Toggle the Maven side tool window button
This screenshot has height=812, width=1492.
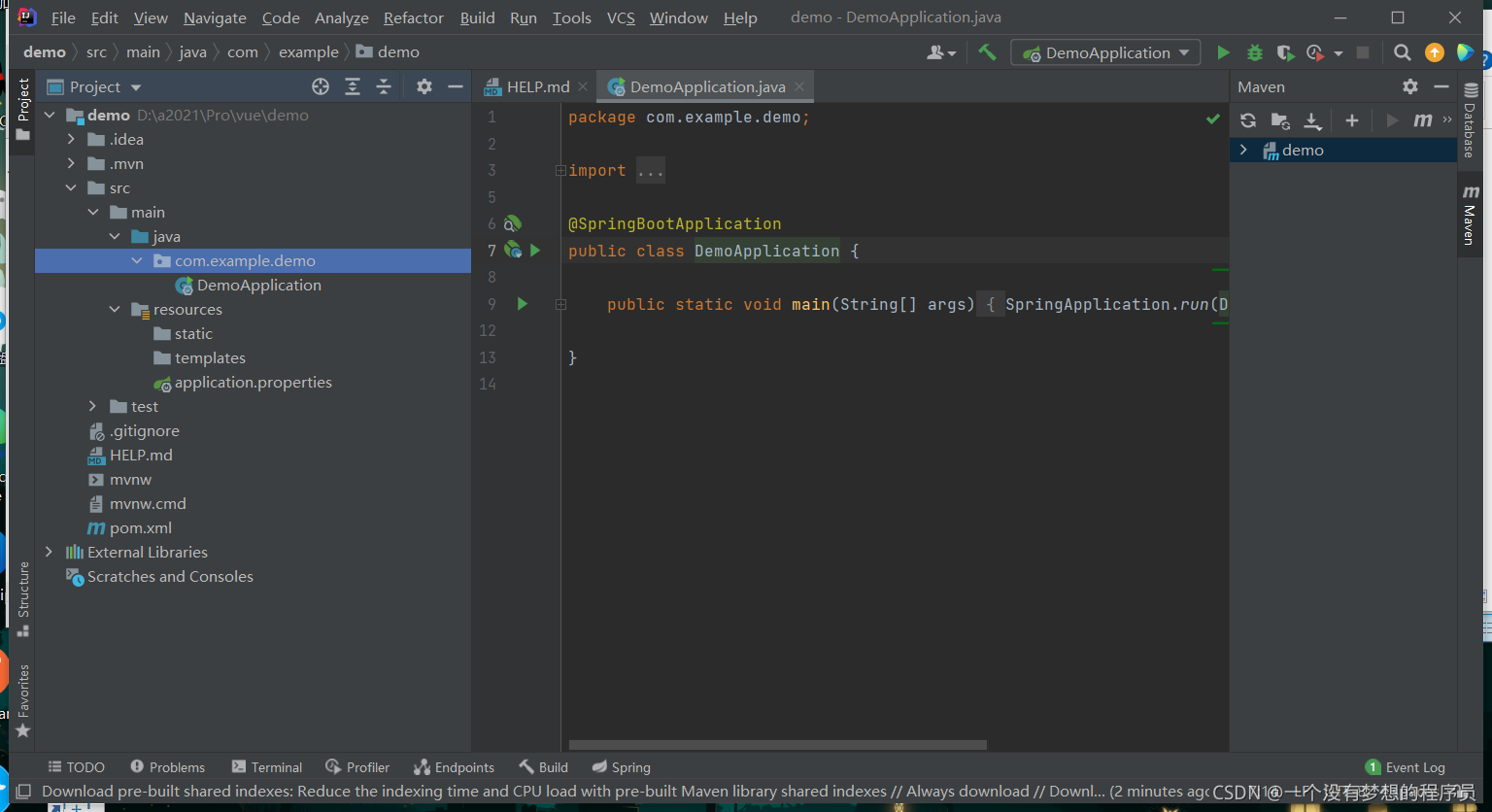1470,215
